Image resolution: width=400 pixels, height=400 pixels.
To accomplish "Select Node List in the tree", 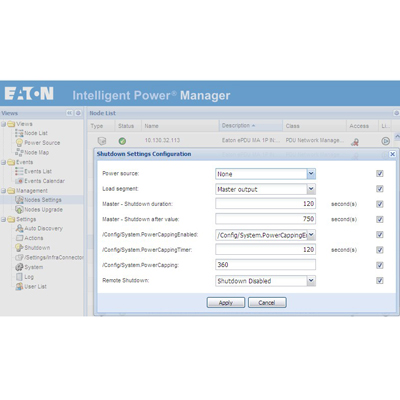I will click(x=36, y=133).
